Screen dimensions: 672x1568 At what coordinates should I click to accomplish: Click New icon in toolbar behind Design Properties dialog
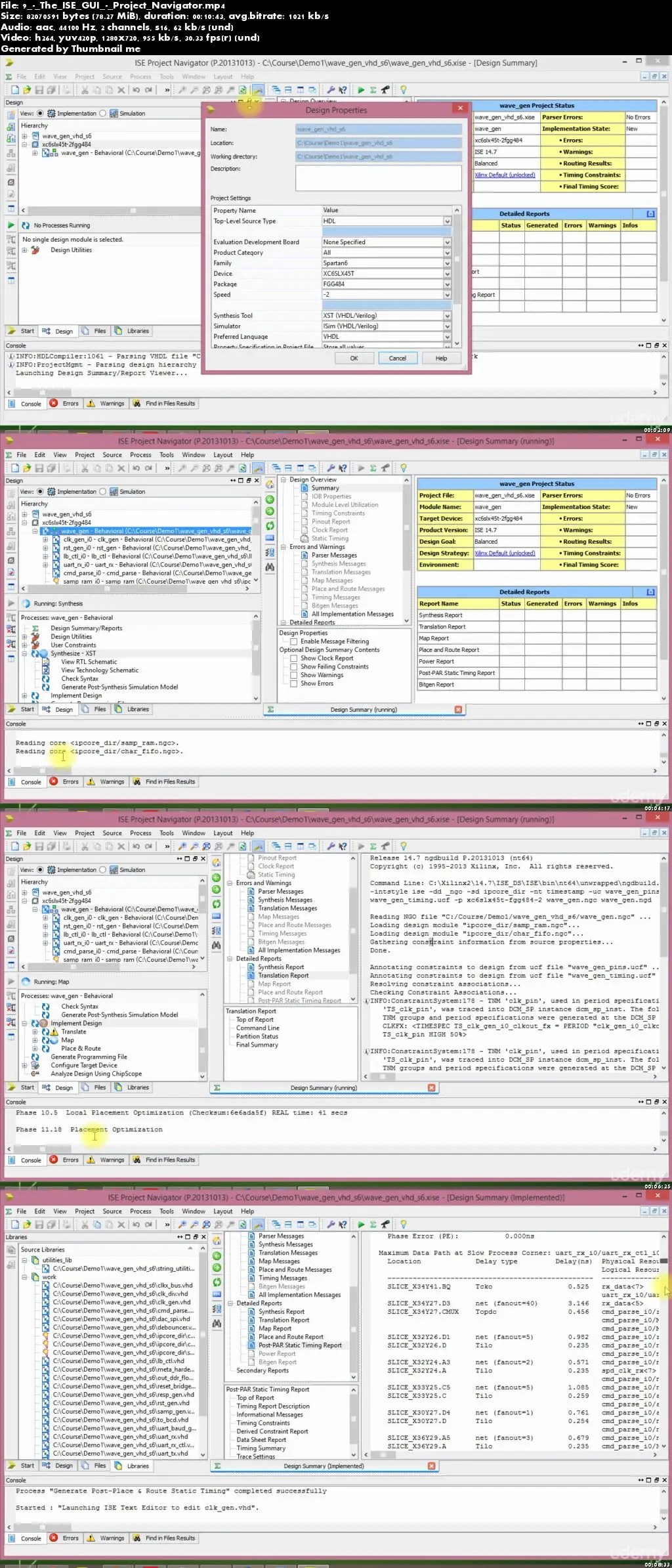14,90
